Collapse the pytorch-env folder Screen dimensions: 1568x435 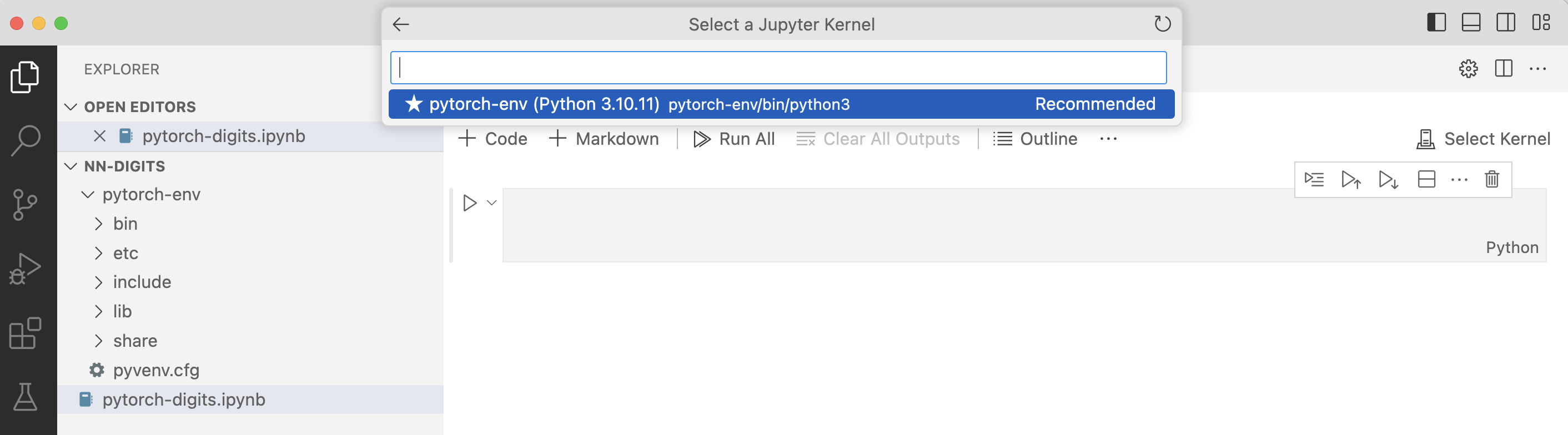coord(88,195)
